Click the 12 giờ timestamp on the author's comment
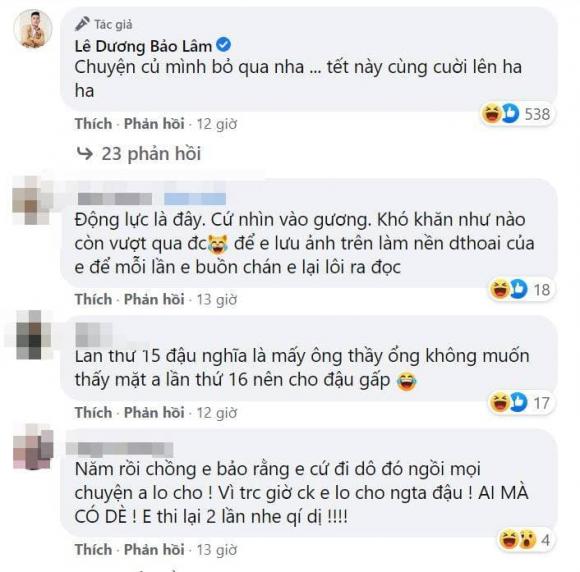This screenshot has width=580, height=572. click(x=217, y=124)
